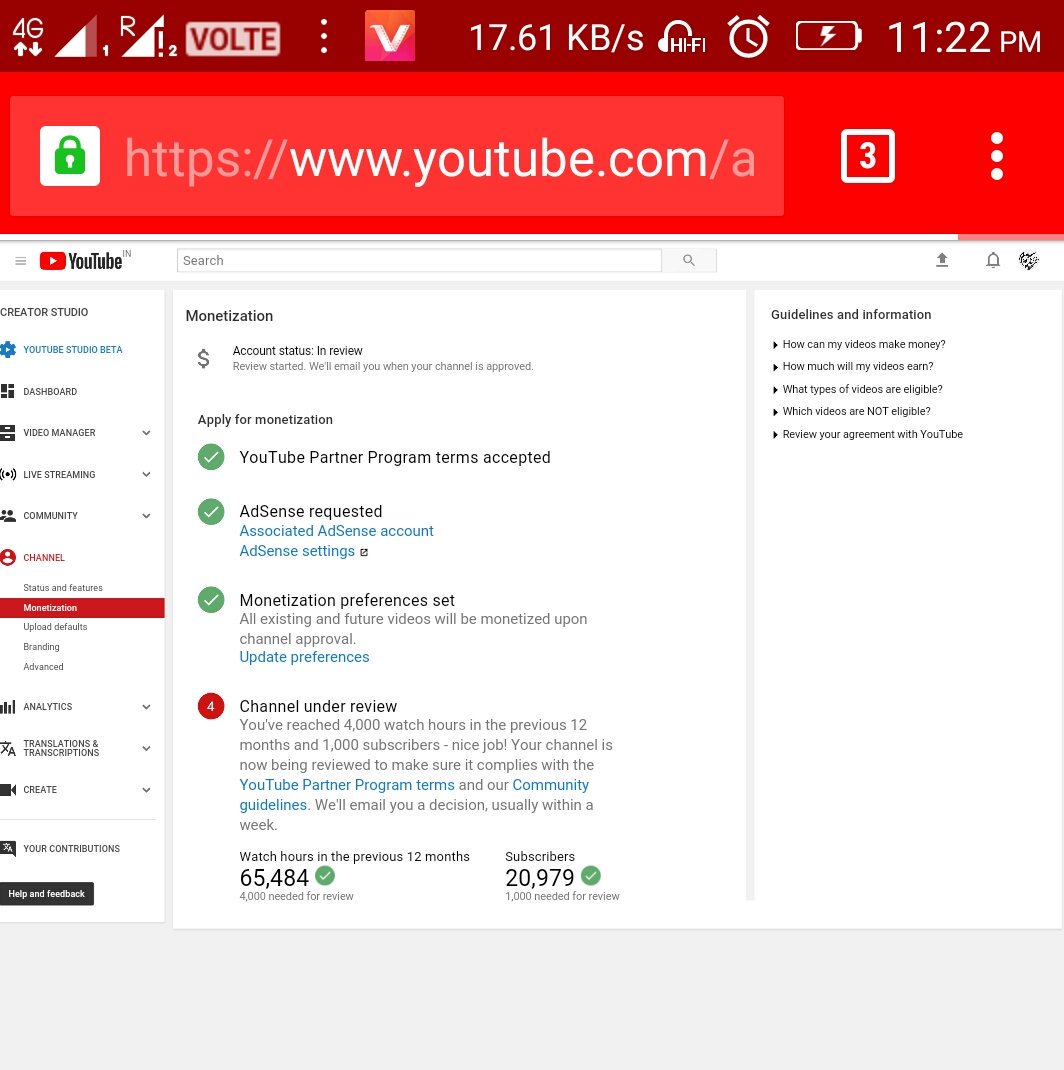Image resolution: width=1064 pixels, height=1070 pixels.
Task: Tap the battery charging status icon
Action: point(829,35)
